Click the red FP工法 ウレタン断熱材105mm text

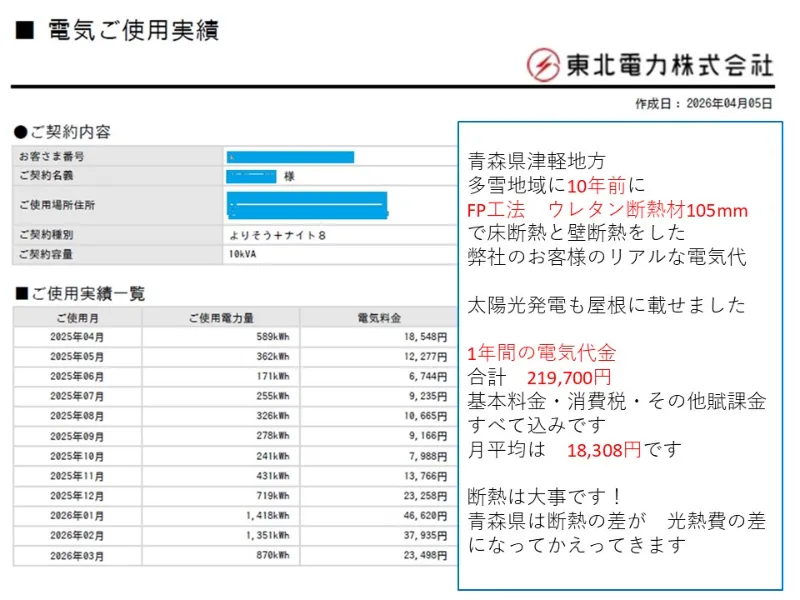tap(607, 211)
